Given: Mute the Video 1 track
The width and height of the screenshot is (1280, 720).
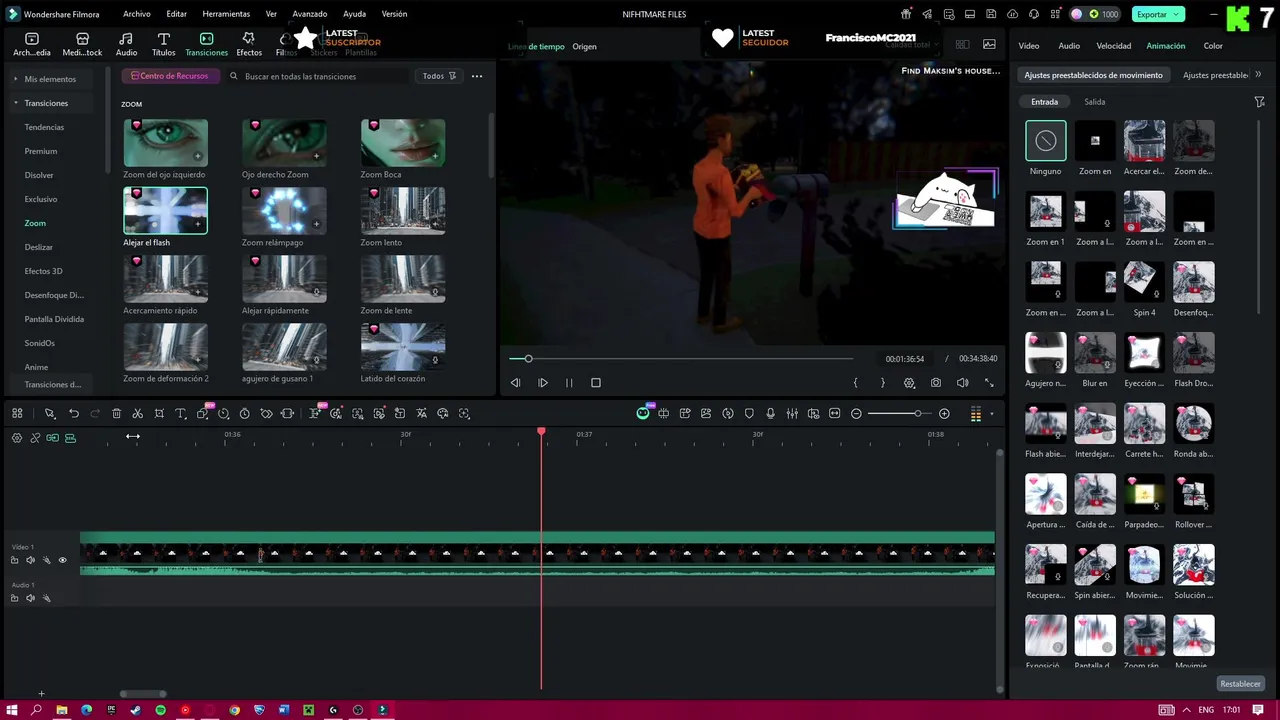Looking at the screenshot, I should coord(30,560).
